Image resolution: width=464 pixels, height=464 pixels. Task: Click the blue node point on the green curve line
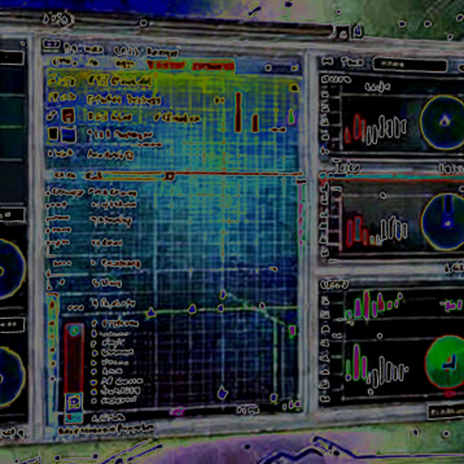pyautogui.click(x=192, y=309)
